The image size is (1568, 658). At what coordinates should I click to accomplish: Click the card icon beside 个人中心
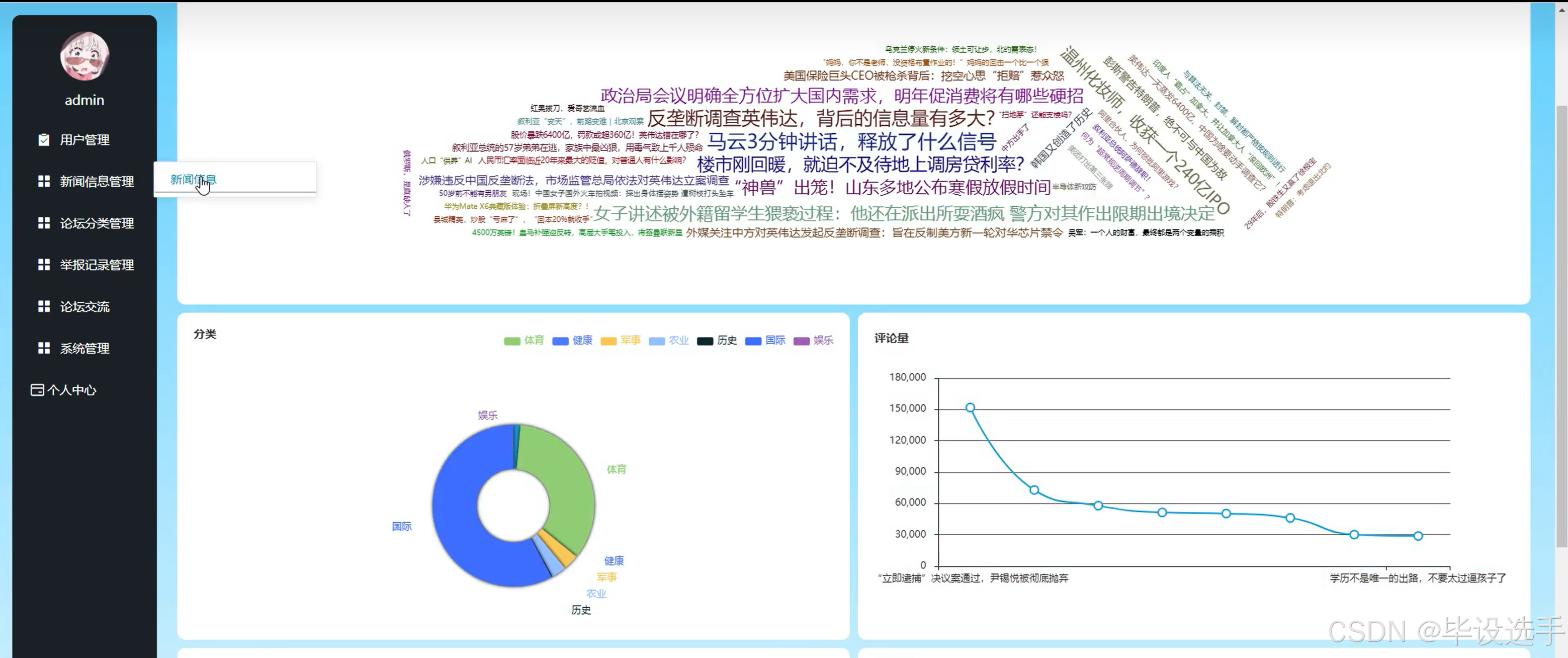pyautogui.click(x=37, y=390)
